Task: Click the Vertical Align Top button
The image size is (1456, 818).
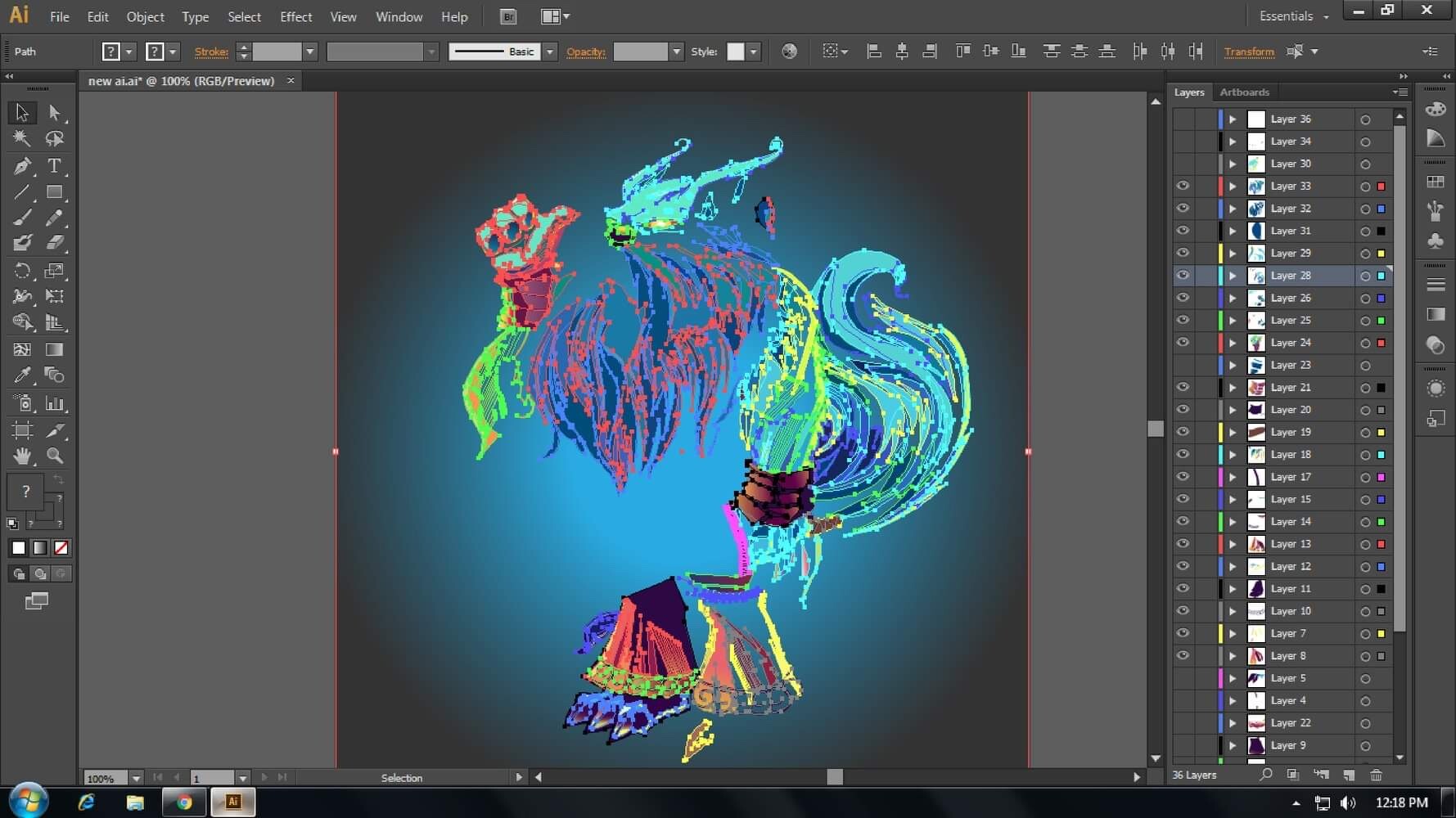Action: pyautogui.click(x=963, y=52)
